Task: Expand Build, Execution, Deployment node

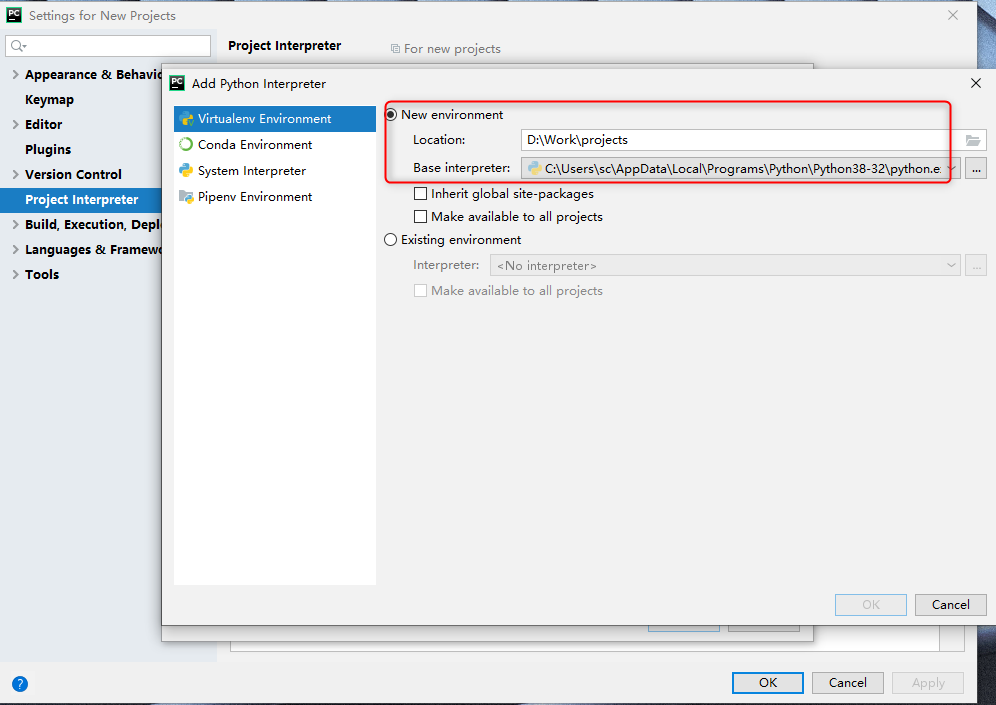Action: 15,224
